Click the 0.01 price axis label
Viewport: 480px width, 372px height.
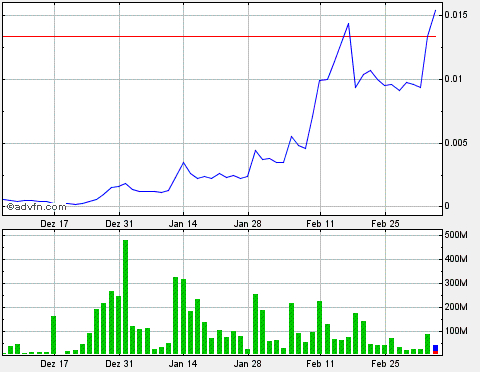click(x=453, y=79)
